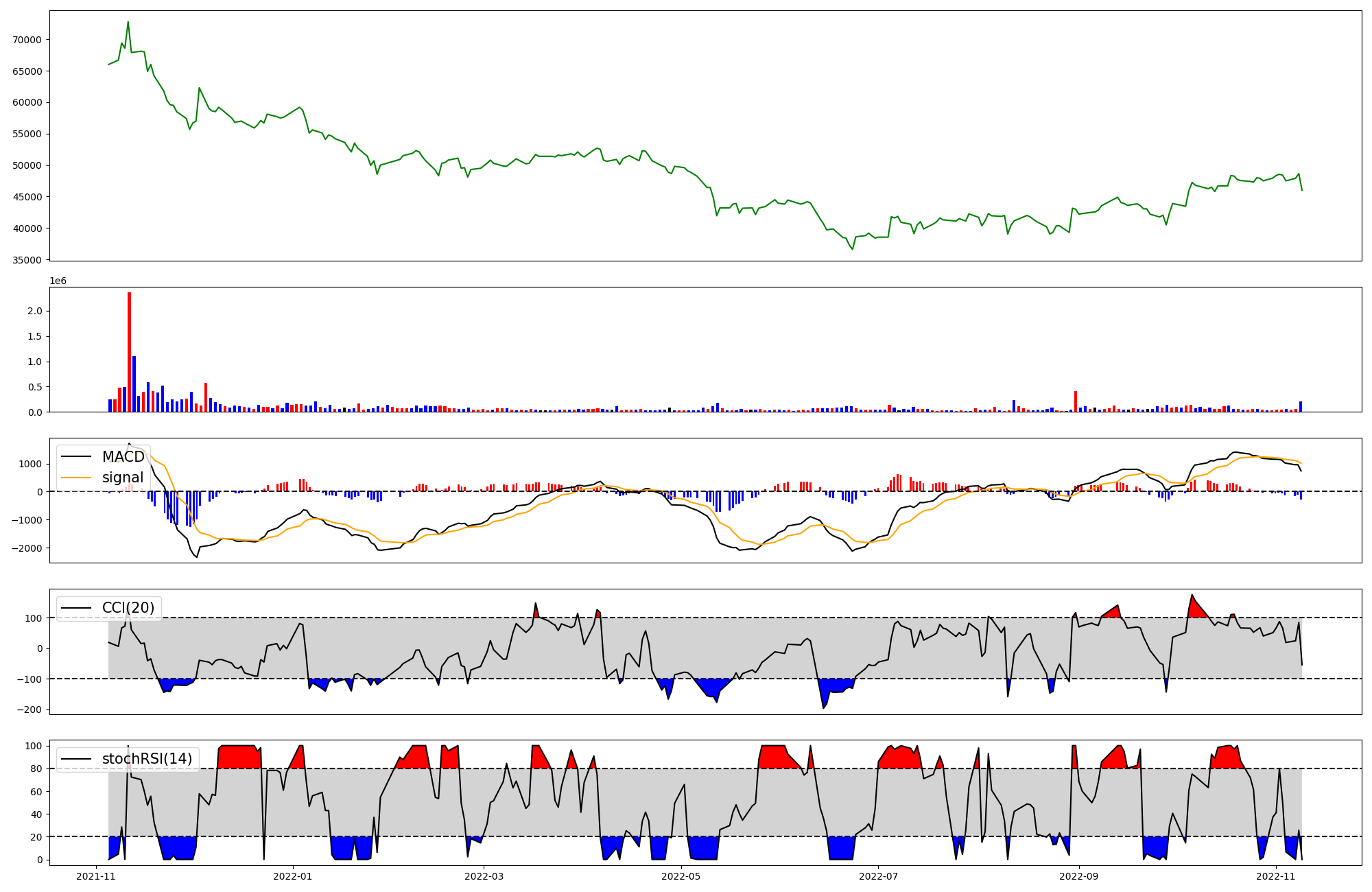Click the 1e6 volume scale label
This screenshot has width=1372, height=892.
58,281
